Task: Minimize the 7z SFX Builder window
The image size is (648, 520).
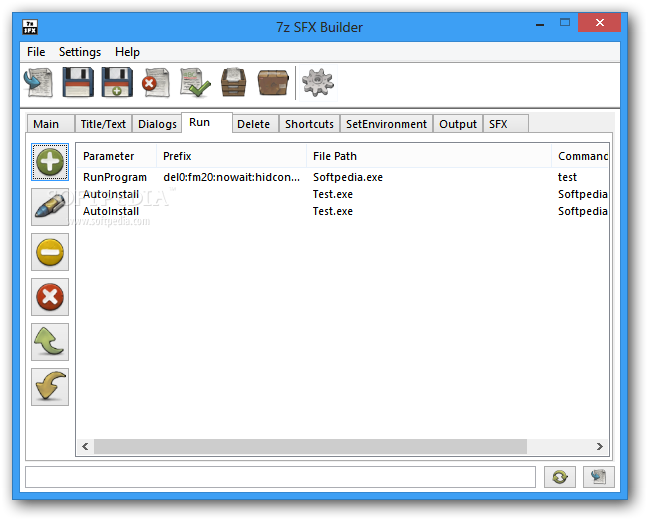Action: tap(540, 24)
